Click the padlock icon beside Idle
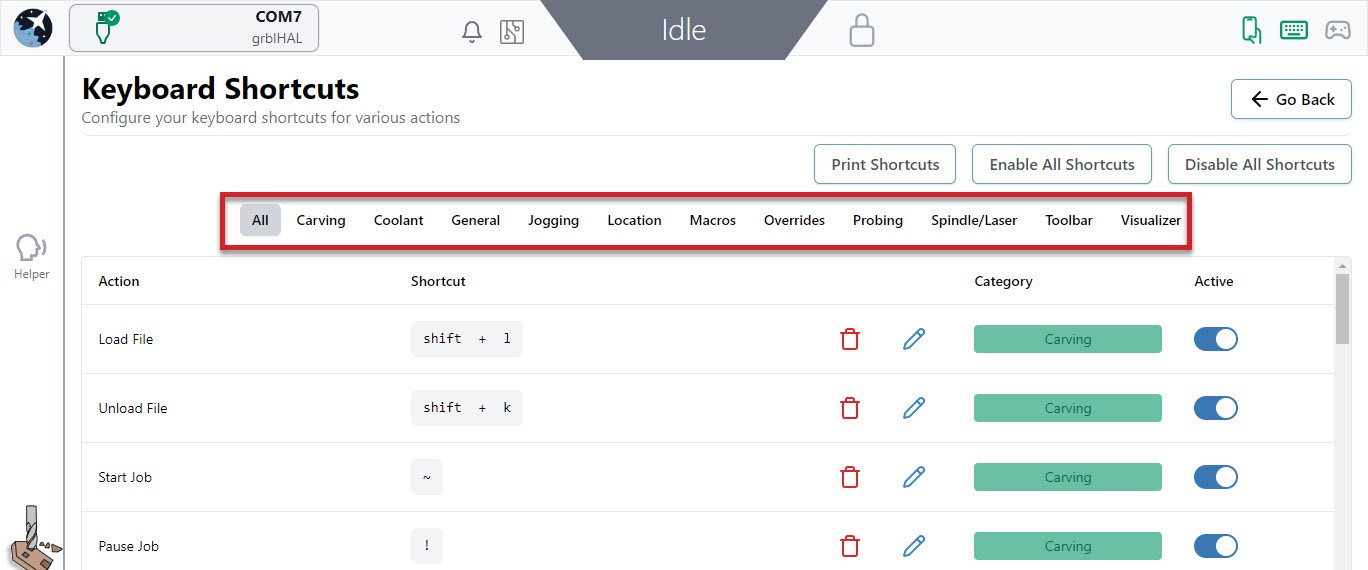Screen dimensions: 1368x570 [x=861, y=30]
